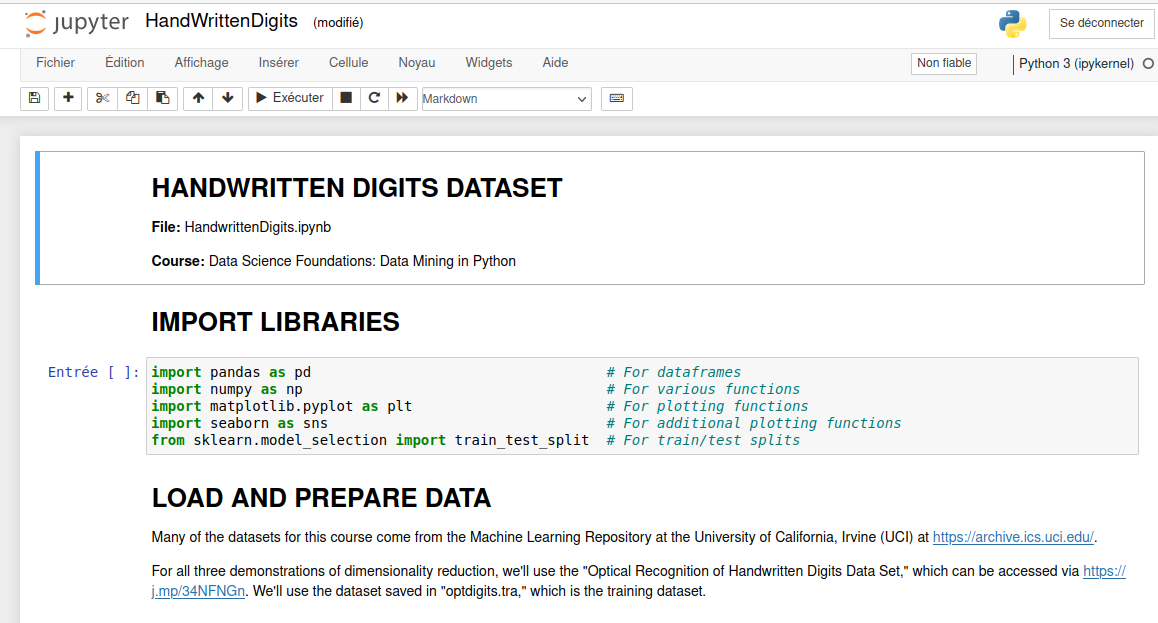Move selected cell down arrow

click(x=228, y=98)
